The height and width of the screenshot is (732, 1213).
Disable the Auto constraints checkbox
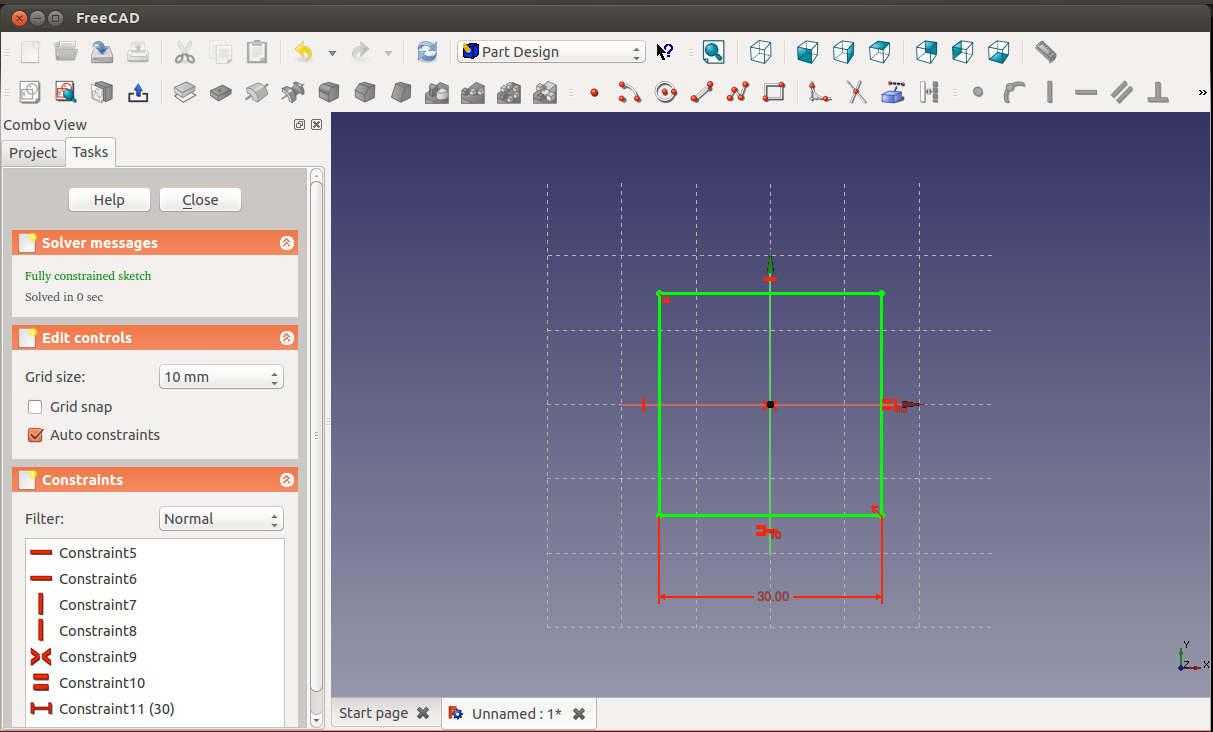click(x=35, y=435)
